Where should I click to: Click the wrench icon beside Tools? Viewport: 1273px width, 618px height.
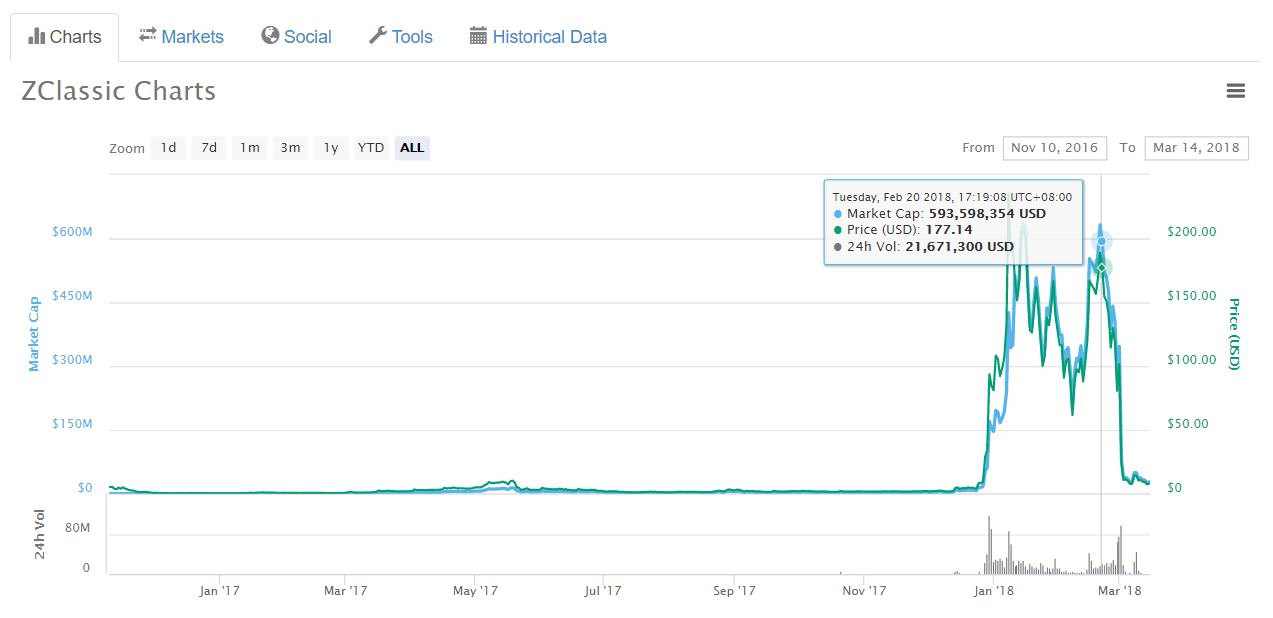pos(378,36)
